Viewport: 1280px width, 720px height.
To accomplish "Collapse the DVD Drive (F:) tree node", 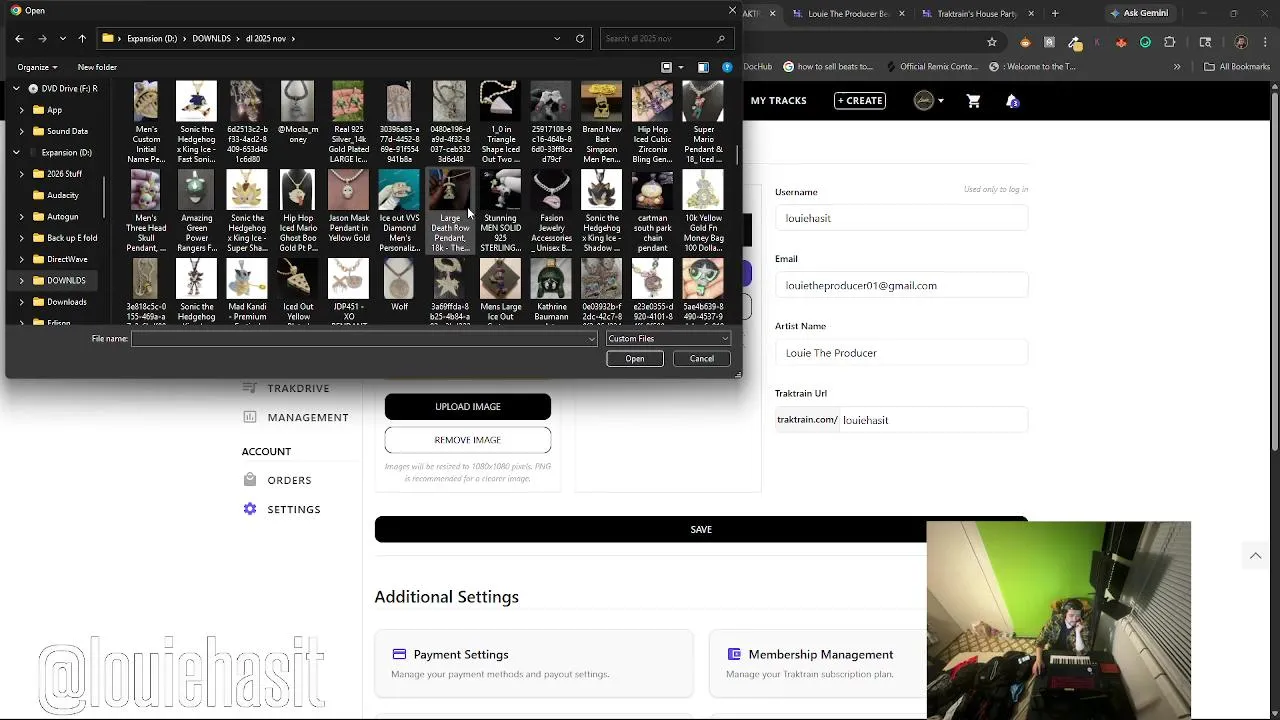I will tap(16, 88).
